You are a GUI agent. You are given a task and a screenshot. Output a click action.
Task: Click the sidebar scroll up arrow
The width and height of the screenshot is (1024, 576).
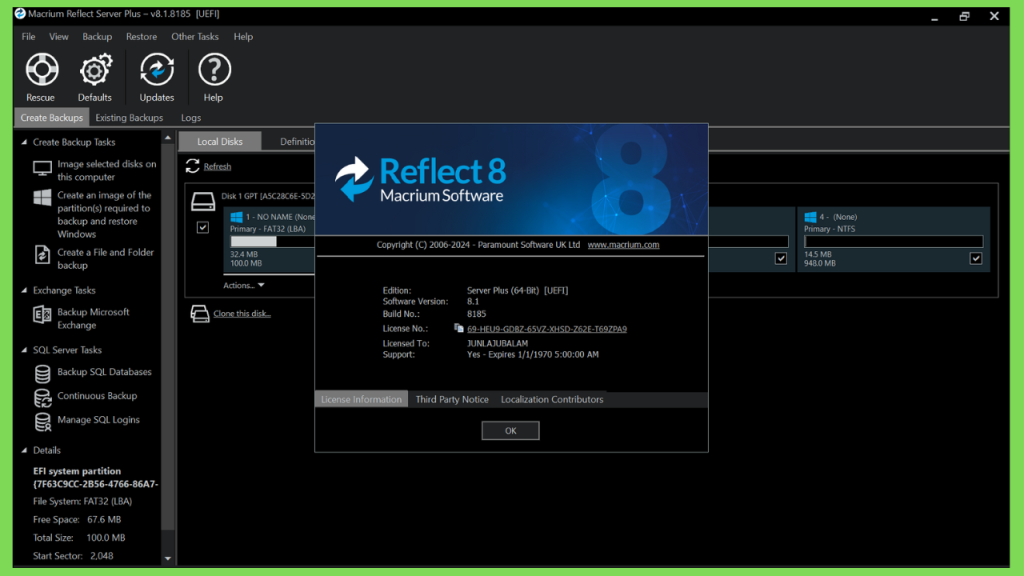pos(168,138)
